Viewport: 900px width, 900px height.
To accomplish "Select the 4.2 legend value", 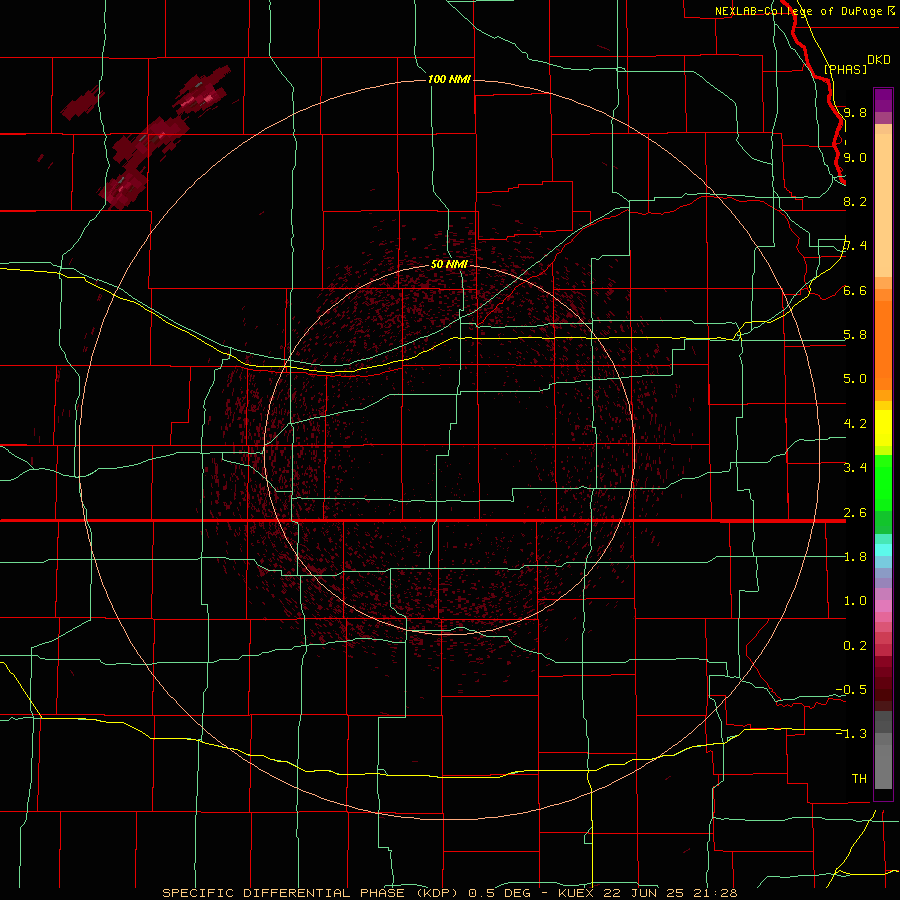I will pos(855,424).
